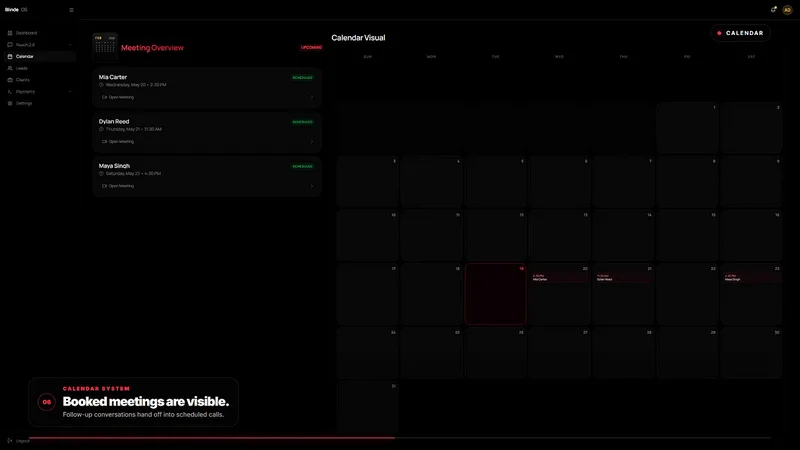800x450 pixels.
Task: Open Maya Singh event on May 23
Action: point(752,278)
